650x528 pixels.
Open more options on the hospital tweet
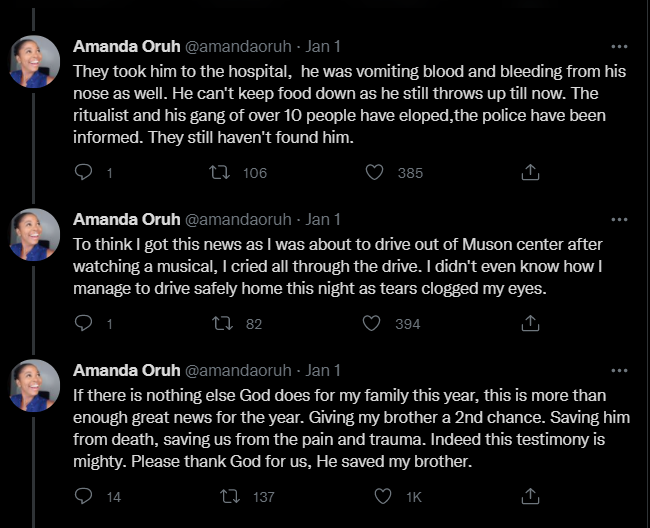click(619, 46)
